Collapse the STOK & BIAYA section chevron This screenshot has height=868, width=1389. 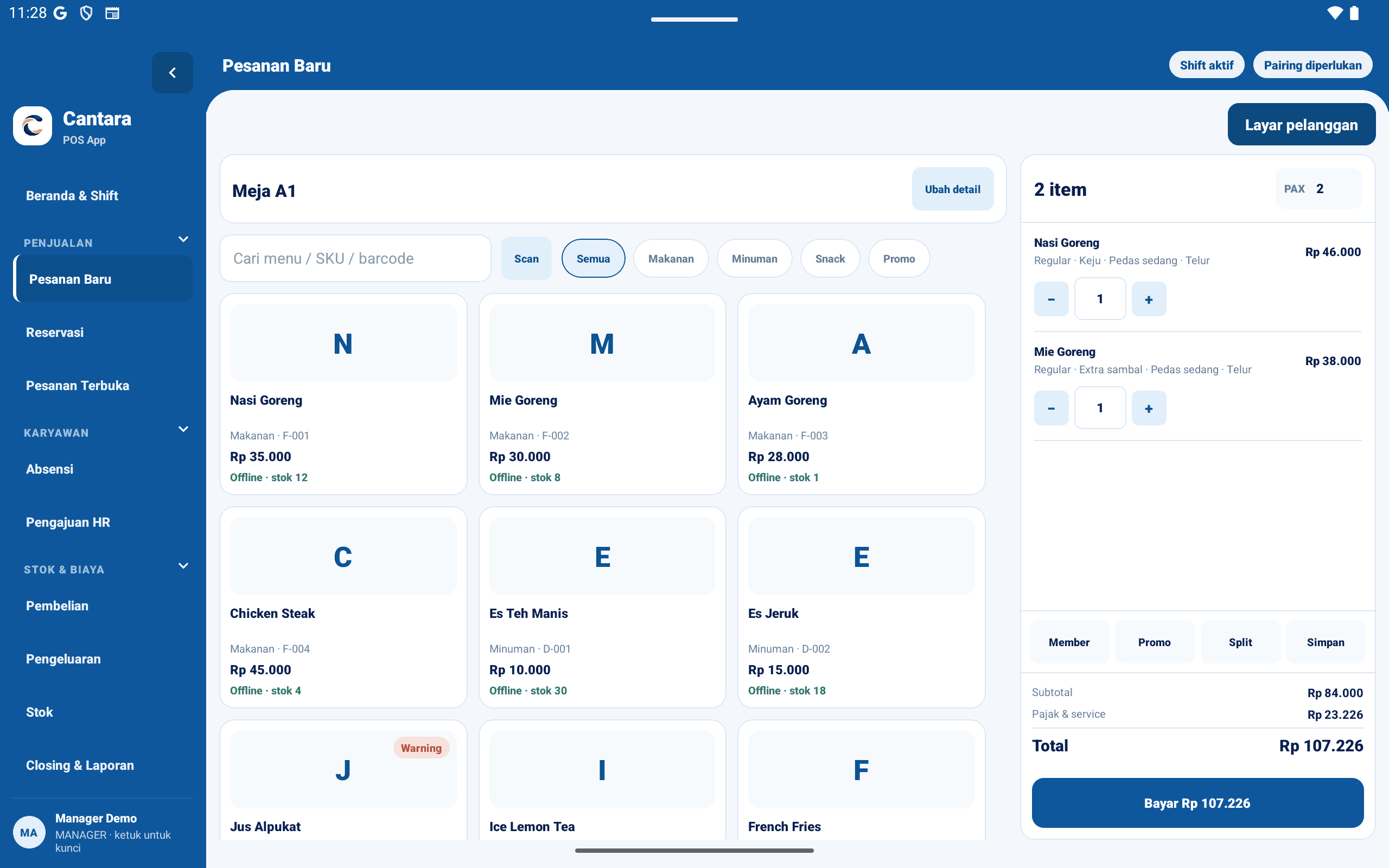(x=183, y=566)
